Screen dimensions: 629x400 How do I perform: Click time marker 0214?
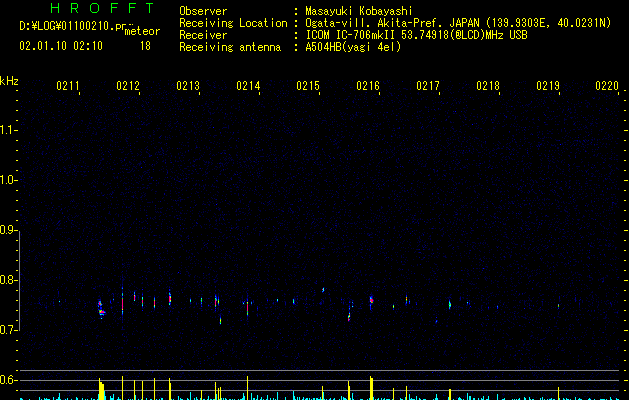[248, 86]
